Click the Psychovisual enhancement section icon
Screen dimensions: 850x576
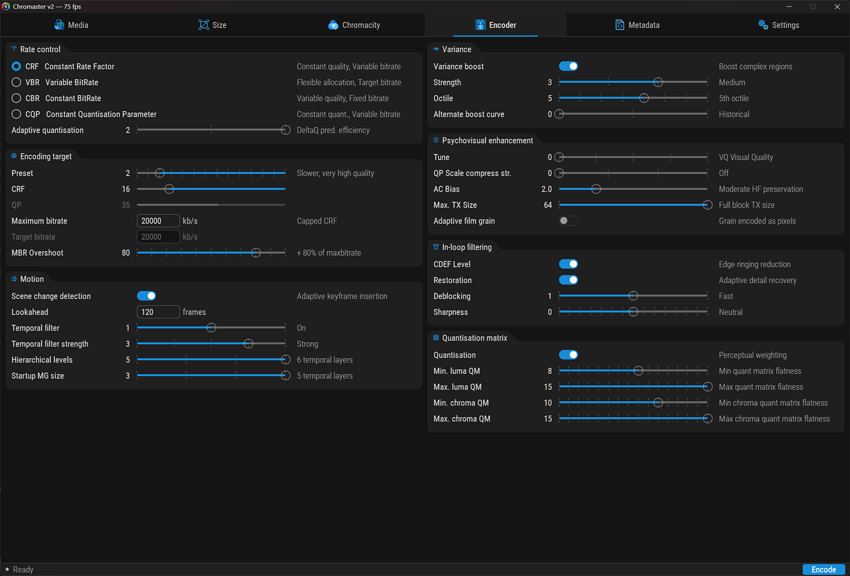click(x=436, y=140)
